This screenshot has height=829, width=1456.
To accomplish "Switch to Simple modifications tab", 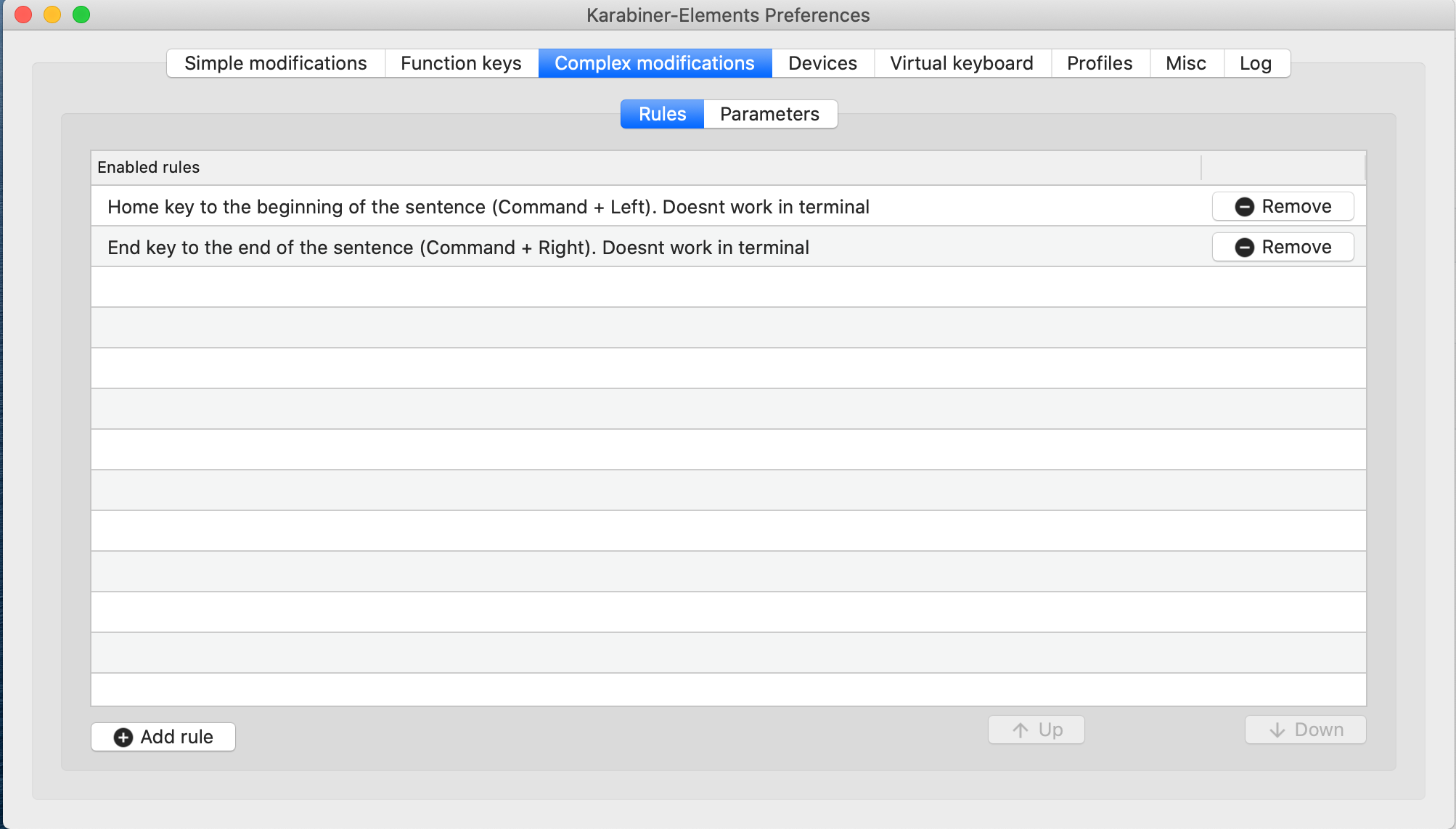I will click(x=276, y=63).
